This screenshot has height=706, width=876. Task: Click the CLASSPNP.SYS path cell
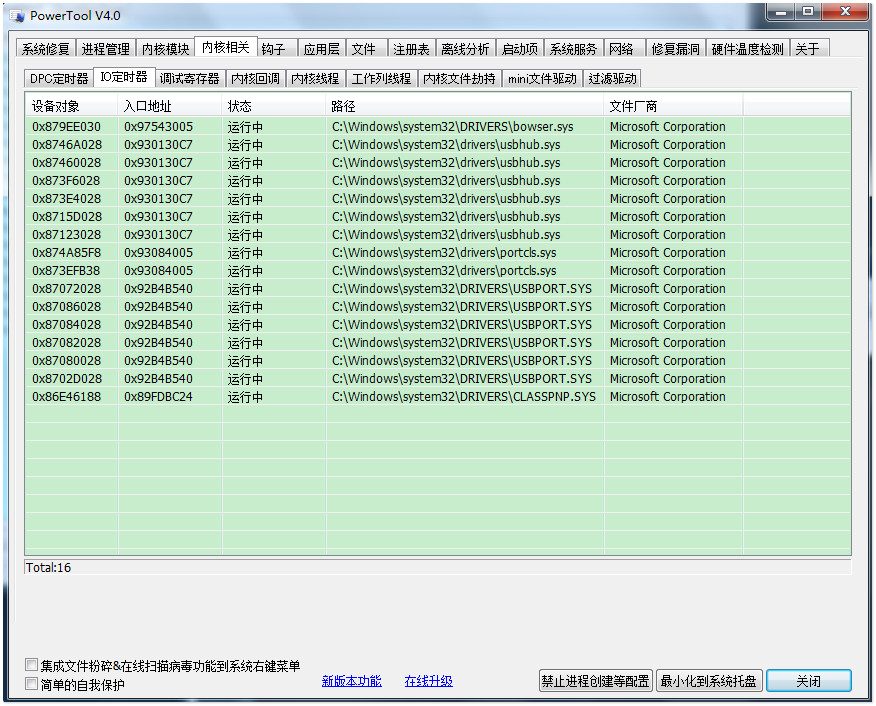coord(464,397)
